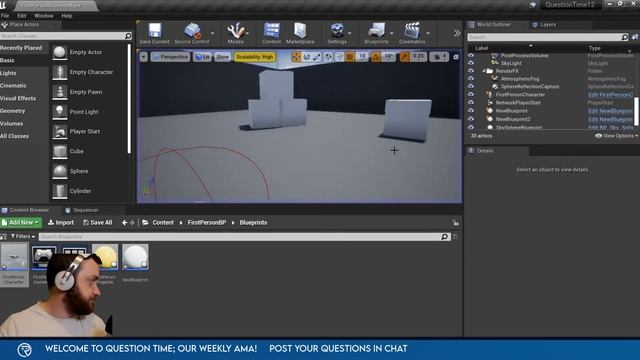Click the Place Actors search field
The height and width of the screenshot is (360, 640).
(x=65, y=36)
